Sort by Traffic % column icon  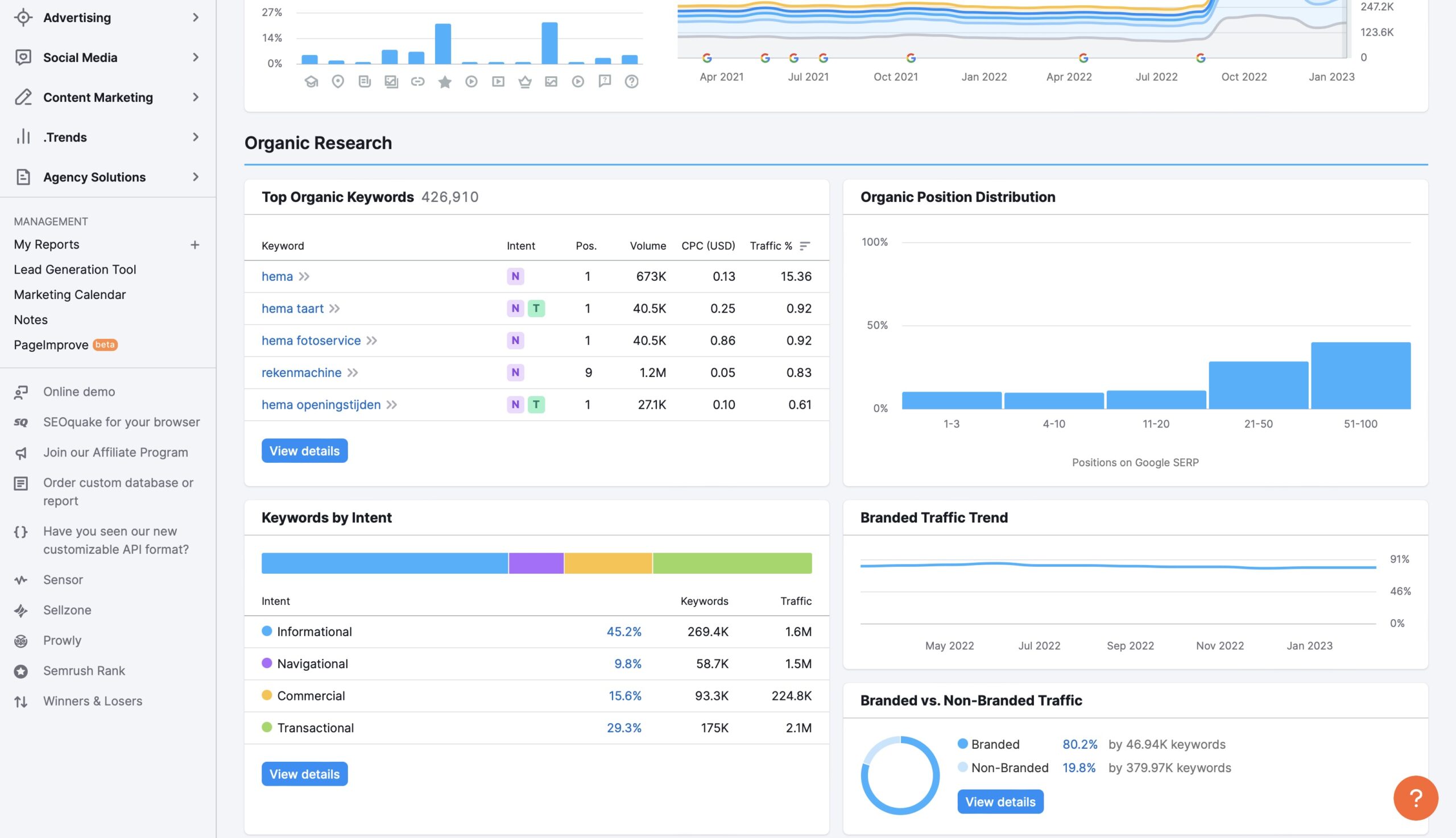pyautogui.click(x=805, y=246)
